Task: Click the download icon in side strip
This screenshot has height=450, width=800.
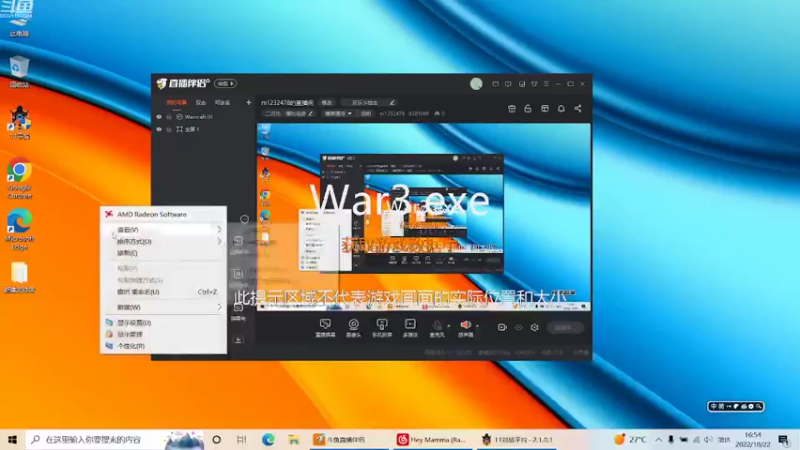Action: tap(238, 340)
